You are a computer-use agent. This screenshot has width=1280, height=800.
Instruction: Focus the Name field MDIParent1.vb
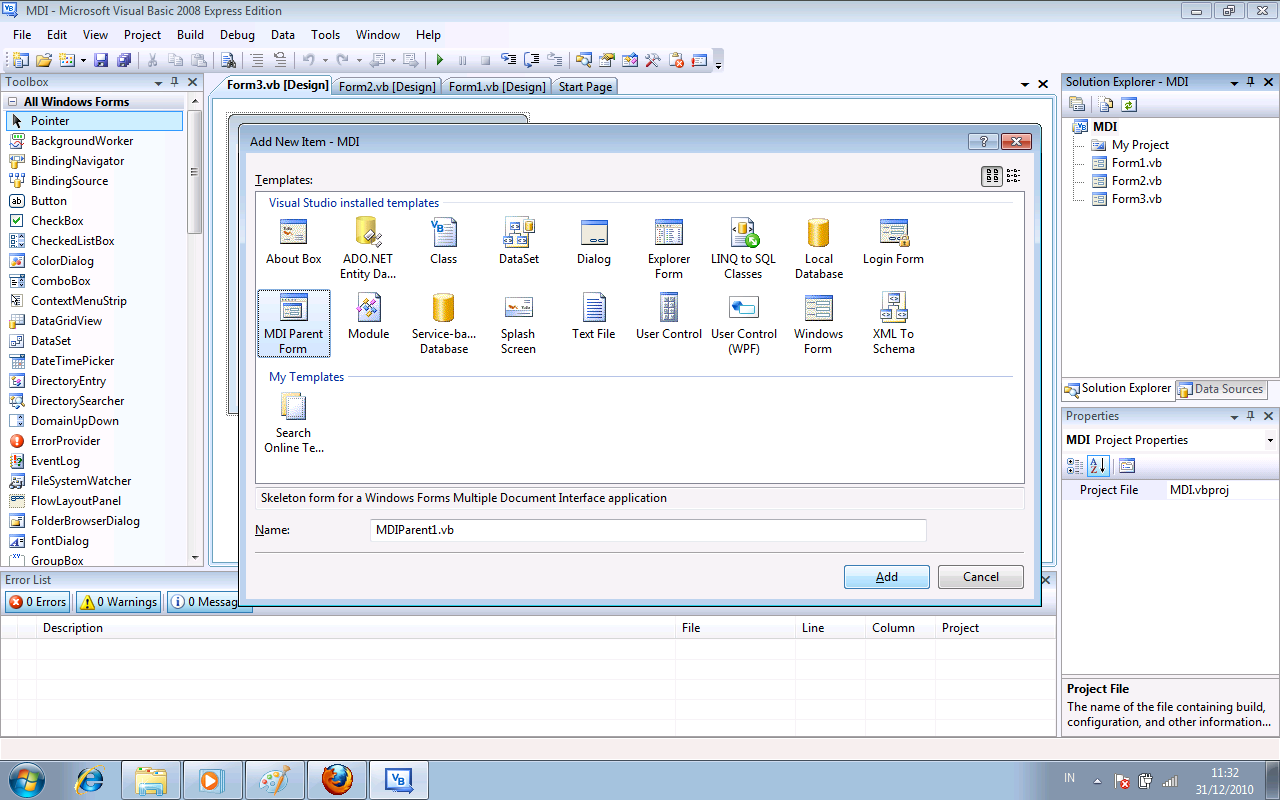(648, 530)
